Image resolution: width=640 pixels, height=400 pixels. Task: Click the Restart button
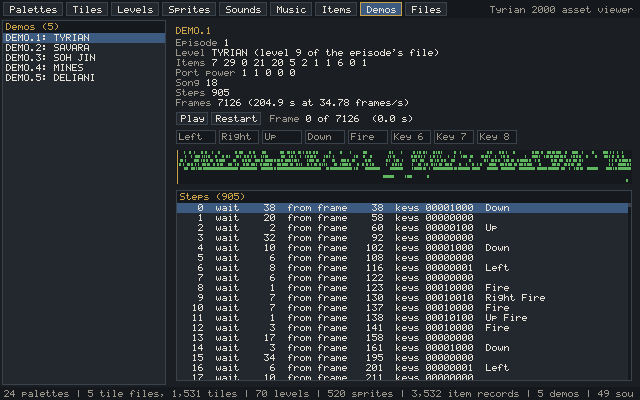236,119
